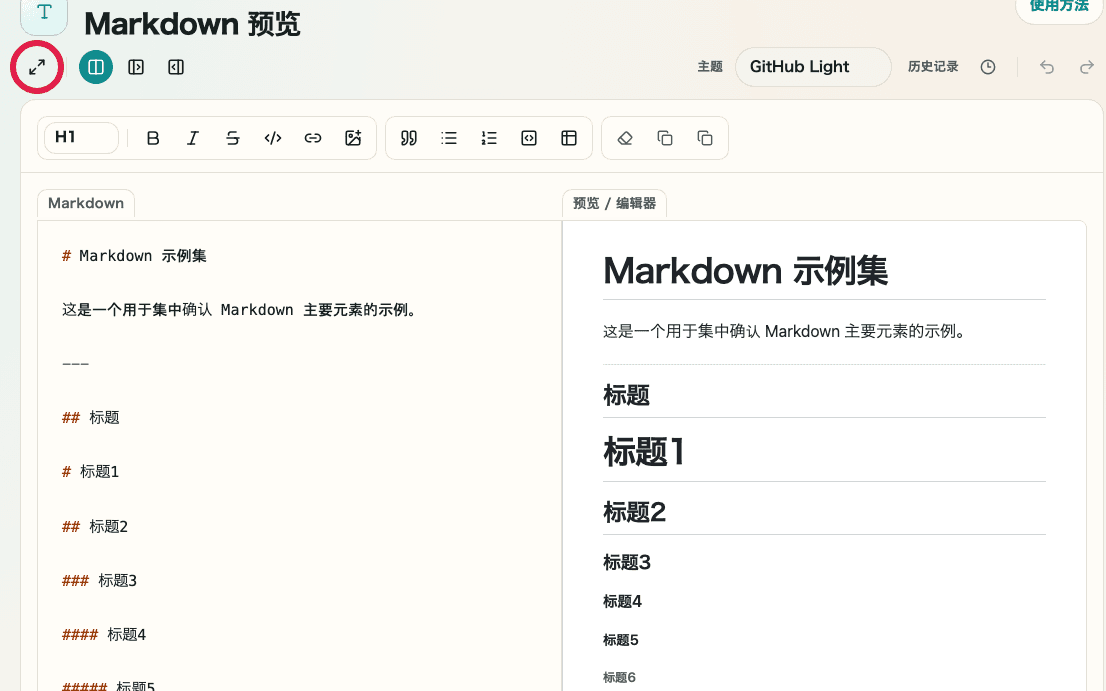Open the H1 heading level dropdown
This screenshot has width=1106, height=691.
80,138
